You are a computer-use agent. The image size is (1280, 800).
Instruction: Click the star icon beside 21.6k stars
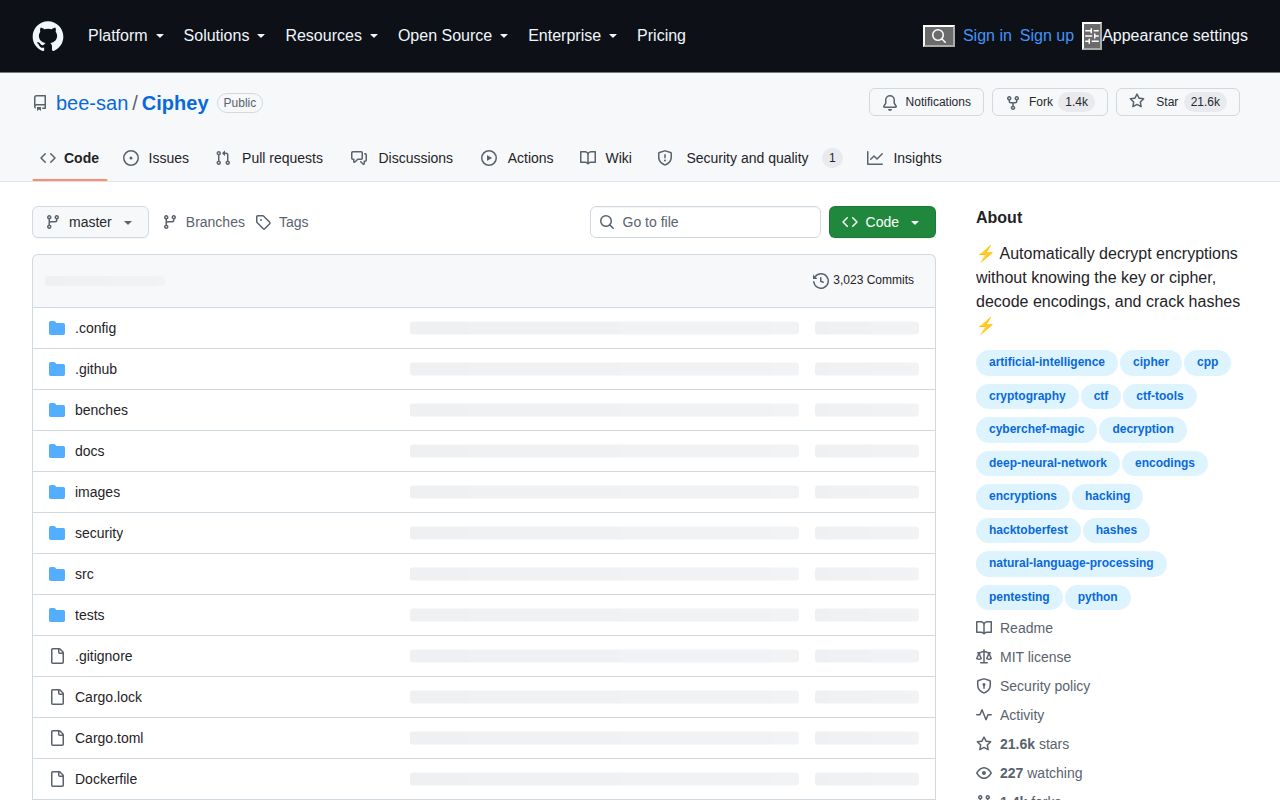(984, 744)
